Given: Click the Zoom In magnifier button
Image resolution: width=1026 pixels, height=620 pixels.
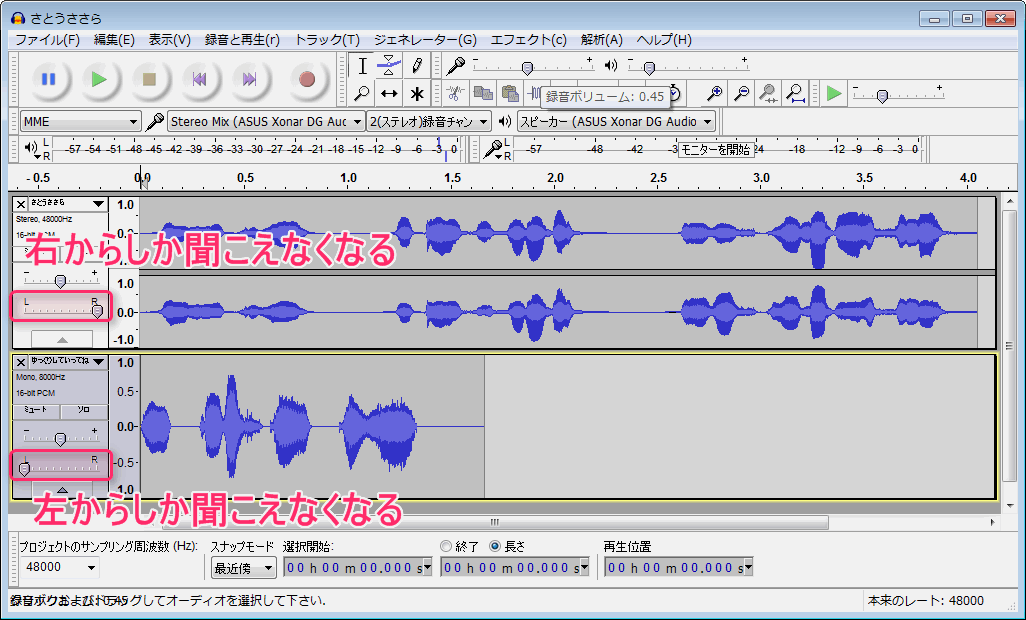Looking at the screenshot, I should [x=715, y=94].
